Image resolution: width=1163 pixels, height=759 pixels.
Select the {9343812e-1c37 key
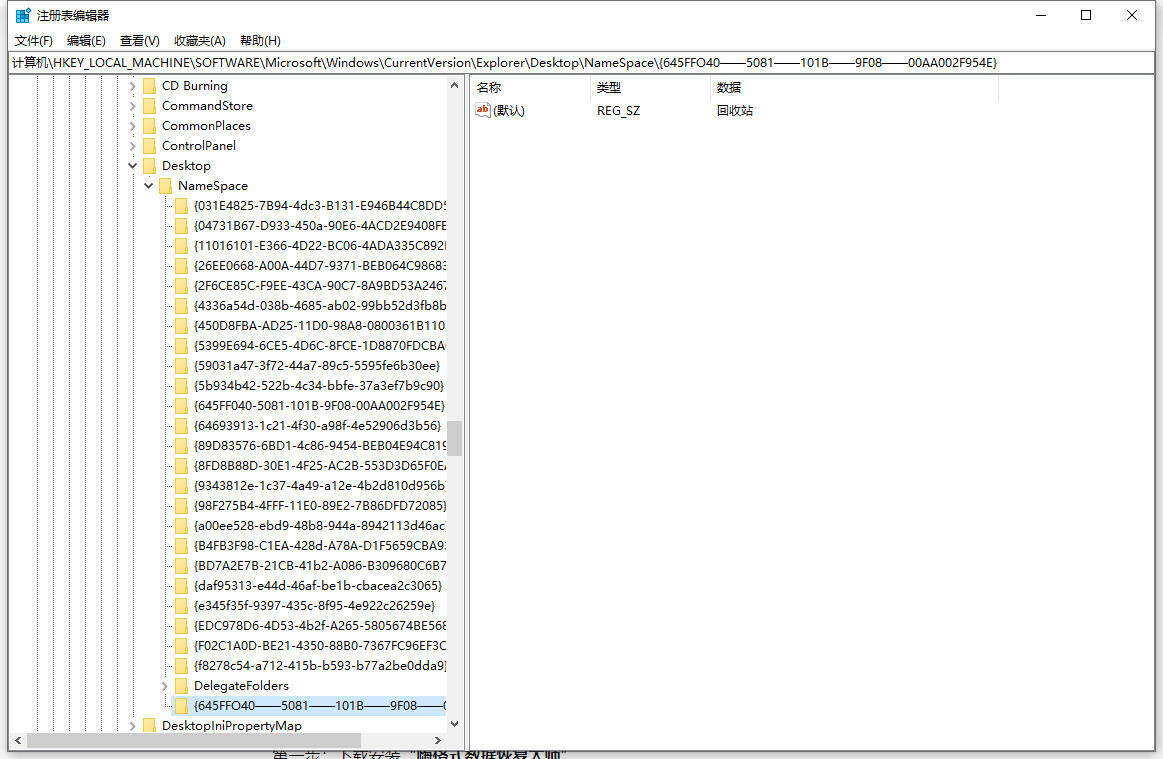320,487
